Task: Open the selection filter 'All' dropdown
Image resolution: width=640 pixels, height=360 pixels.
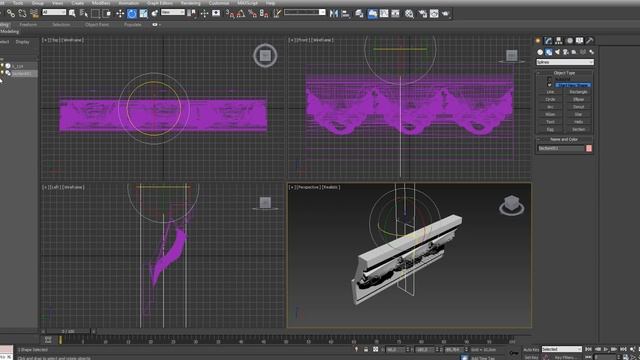Action: [54, 13]
